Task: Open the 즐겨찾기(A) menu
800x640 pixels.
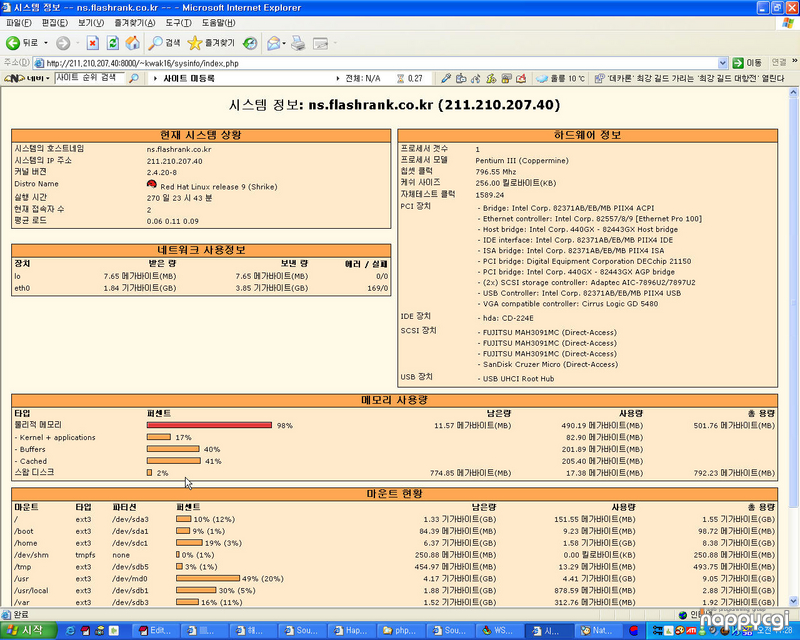Action: pyautogui.click(x=135, y=23)
